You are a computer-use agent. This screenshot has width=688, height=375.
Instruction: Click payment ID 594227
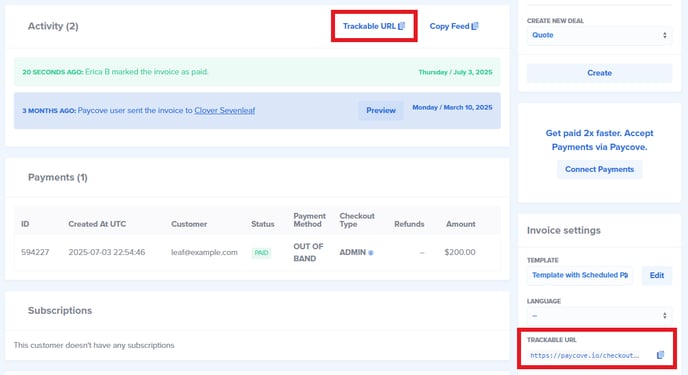tap(35, 252)
